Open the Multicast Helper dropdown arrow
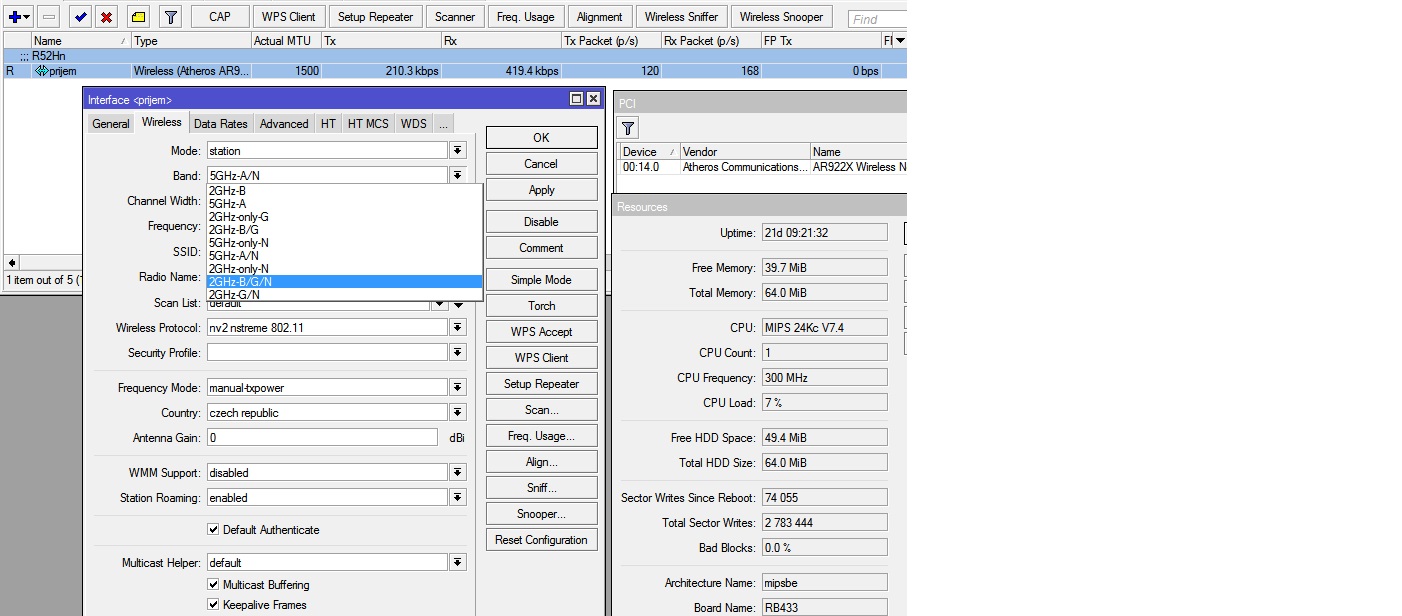Image resolution: width=1402 pixels, height=616 pixels. (x=457, y=563)
